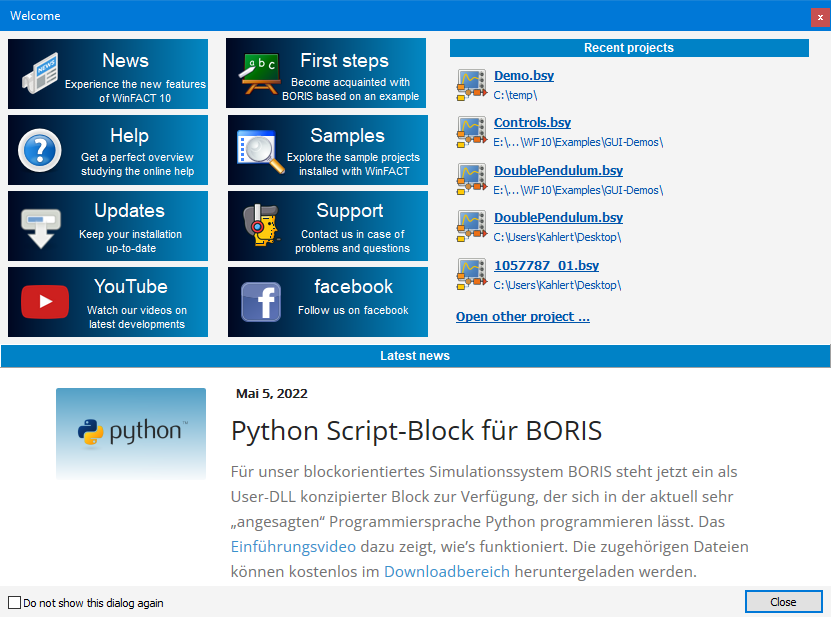Click the newspaper icon on the News tile
Viewport: 831px width, 617px height.
40,73
